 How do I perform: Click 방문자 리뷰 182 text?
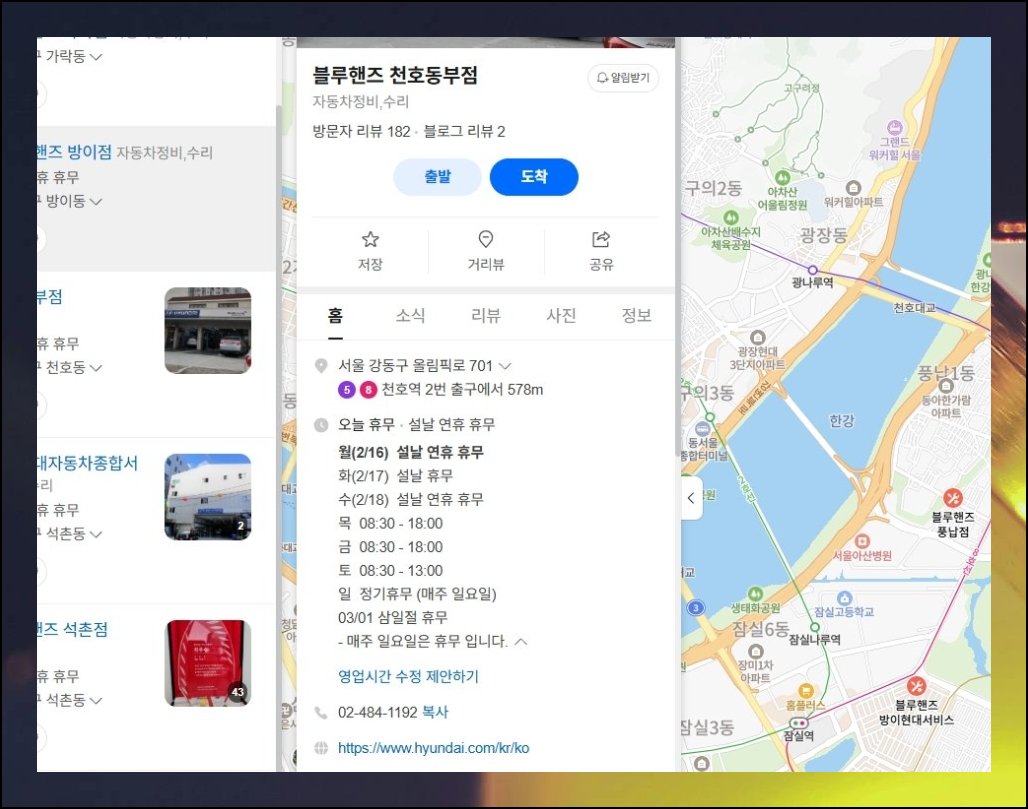point(361,132)
